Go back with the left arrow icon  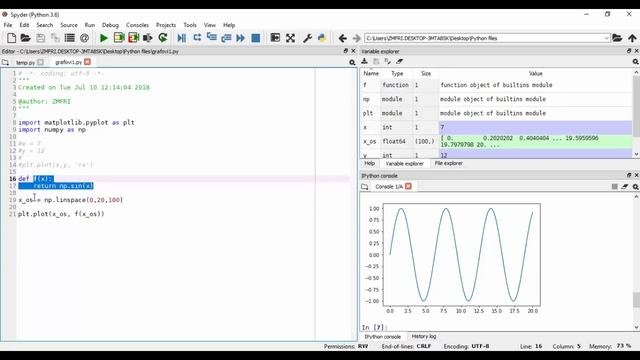(x=342, y=38)
